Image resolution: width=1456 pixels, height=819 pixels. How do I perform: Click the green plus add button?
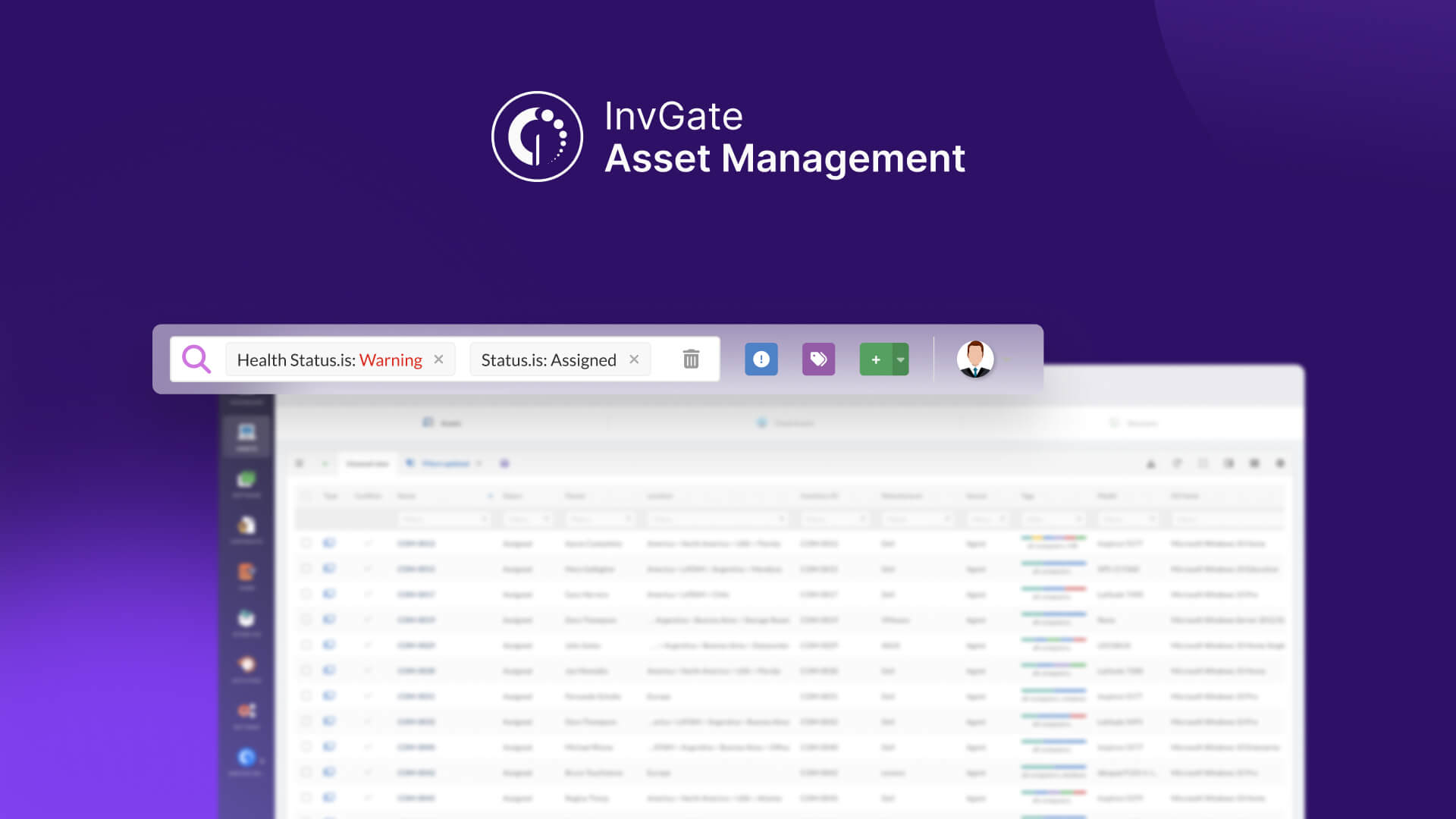(876, 359)
